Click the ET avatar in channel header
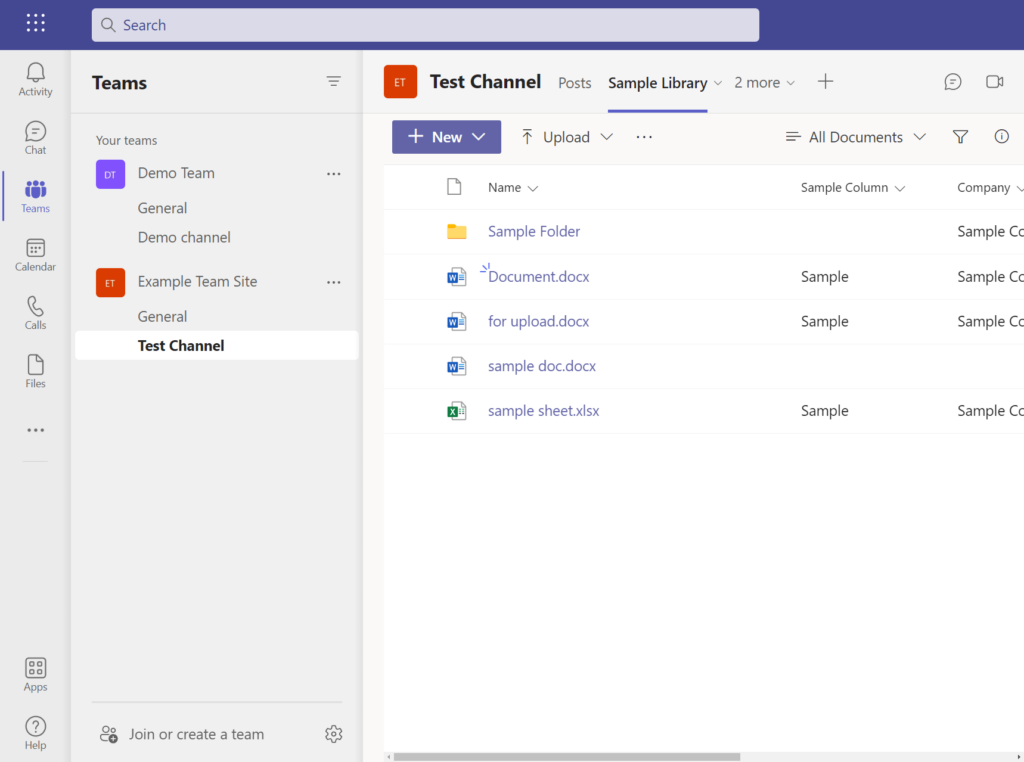The width and height of the screenshot is (1024, 762). [x=400, y=82]
